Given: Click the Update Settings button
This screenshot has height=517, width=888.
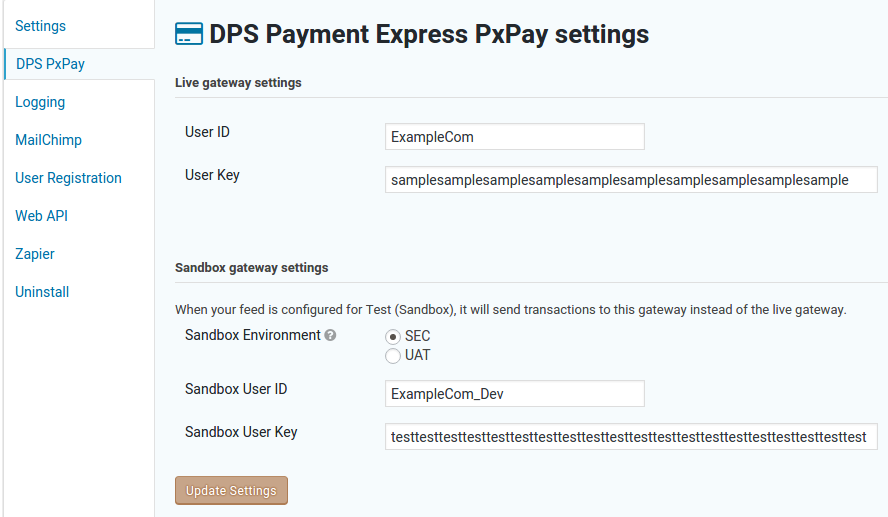Looking at the screenshot, I should pyautogui.click(x=231, y=490).
